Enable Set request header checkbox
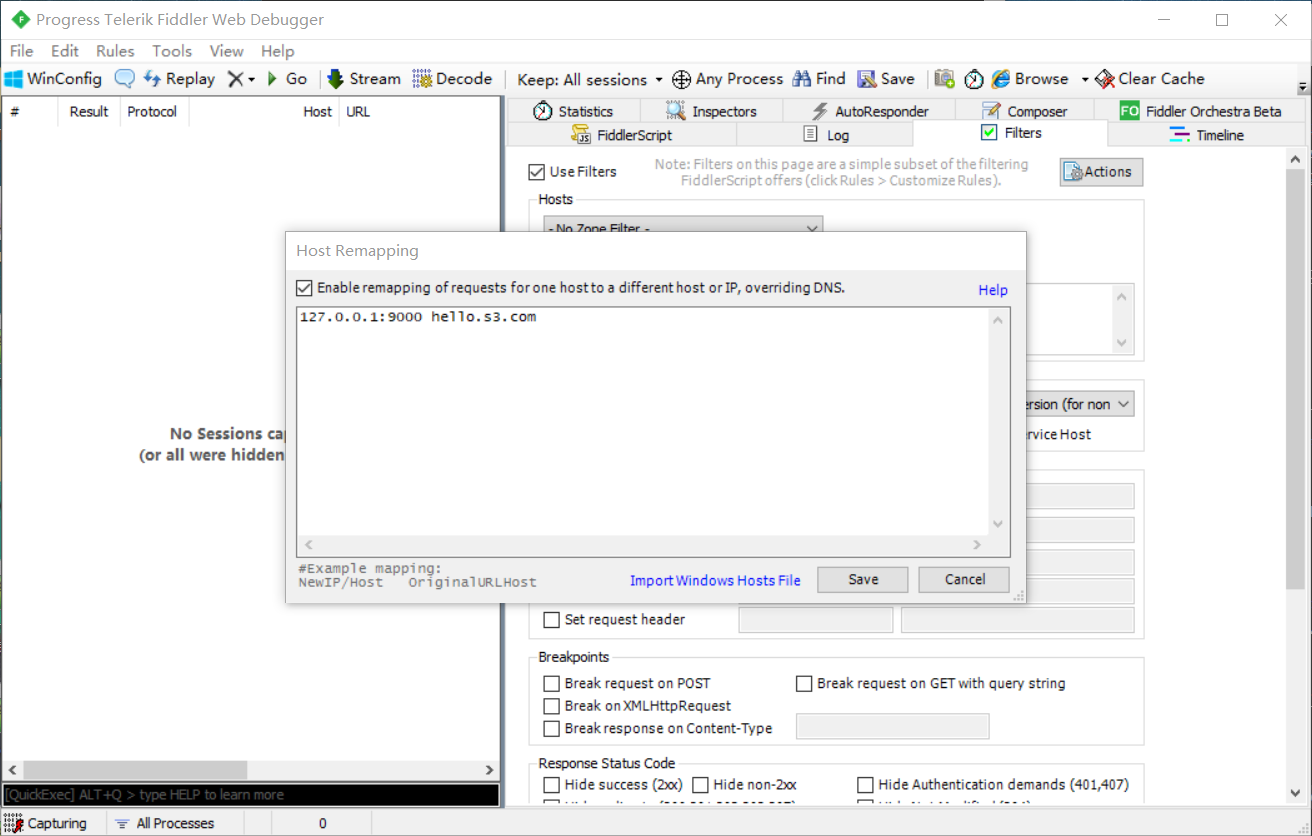Screen dimensions: 1312x836 point(552,620)
